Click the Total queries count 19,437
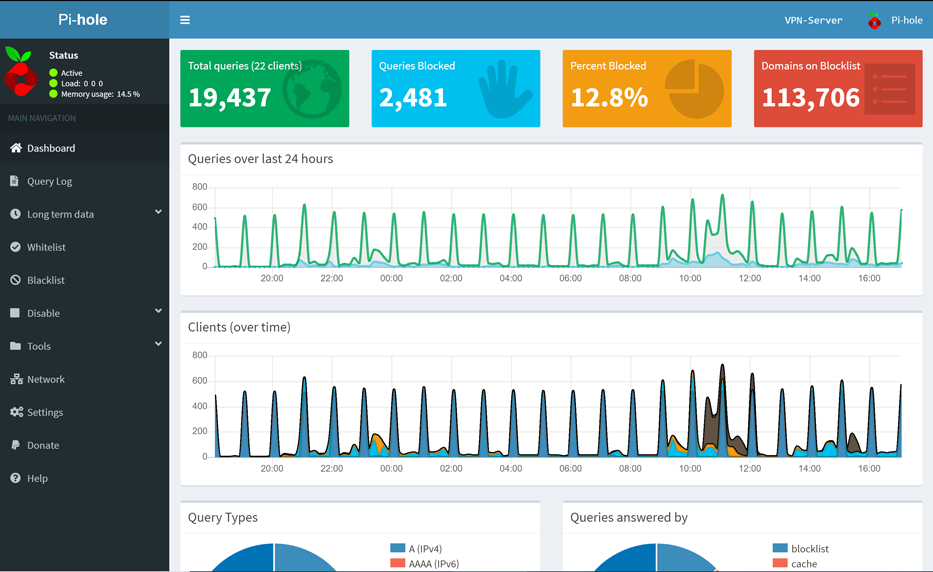 pos(230,98)
